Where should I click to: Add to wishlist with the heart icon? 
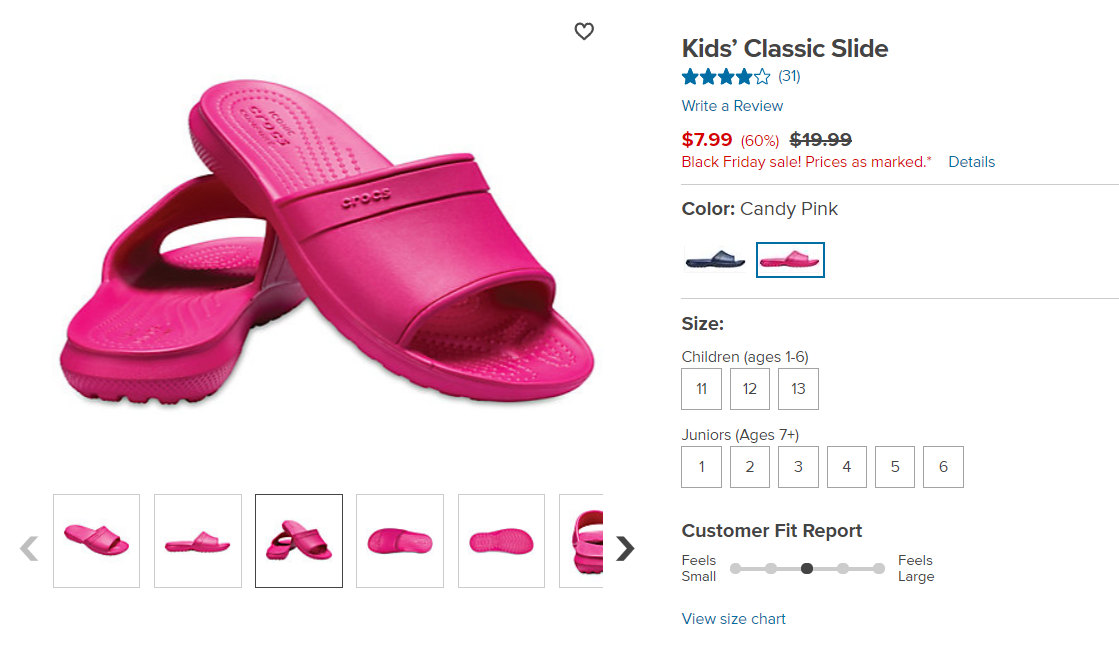(x=584, y=31)
